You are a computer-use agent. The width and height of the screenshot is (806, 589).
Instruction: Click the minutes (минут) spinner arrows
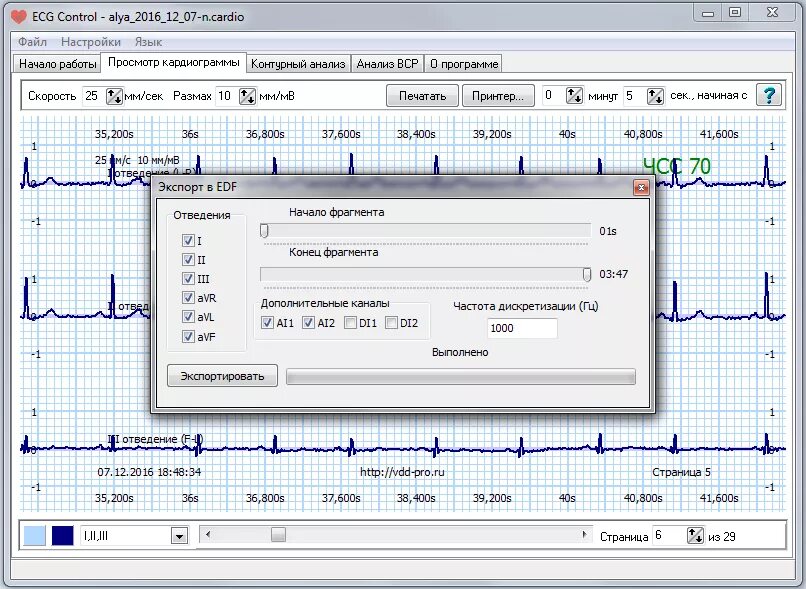tap(574, 96)
